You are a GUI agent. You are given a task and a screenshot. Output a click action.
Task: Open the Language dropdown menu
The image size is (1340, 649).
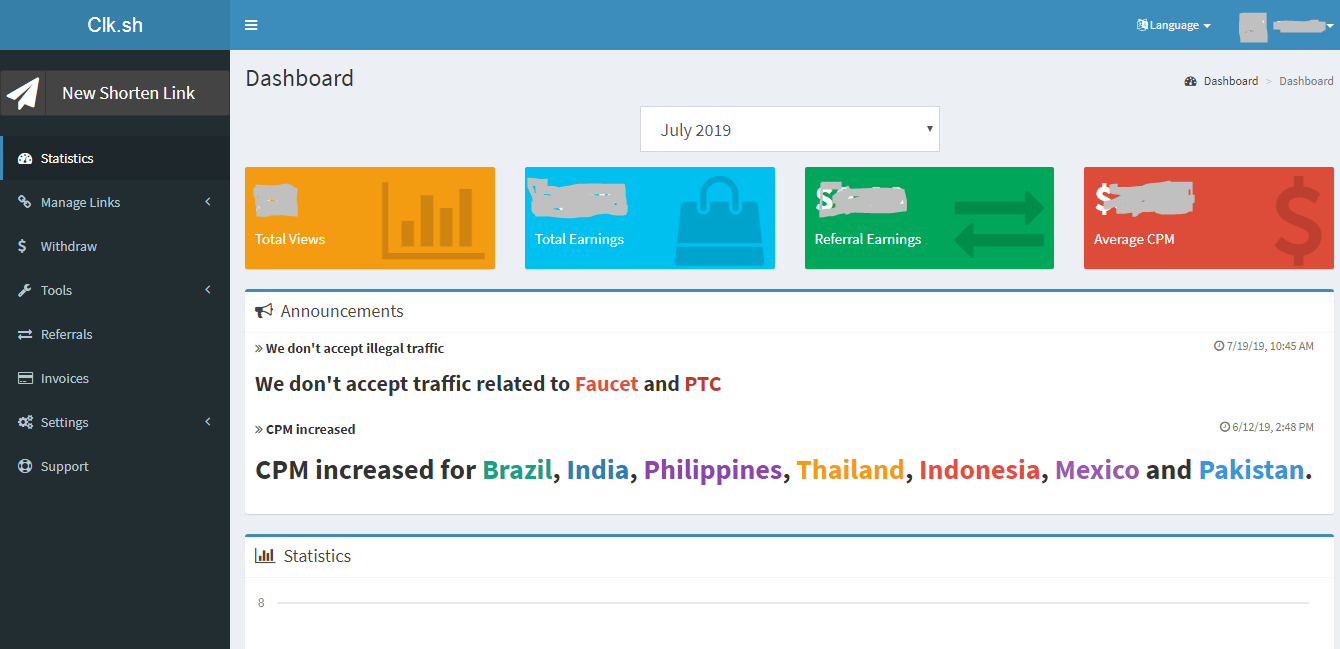click(x=1174, y=25)
